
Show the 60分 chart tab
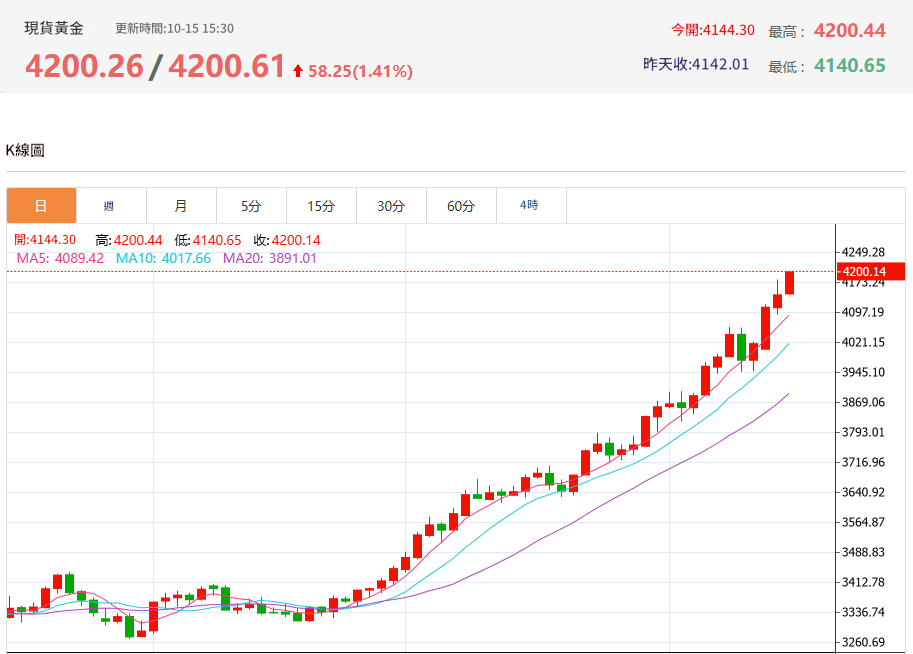tap(461, 206)
